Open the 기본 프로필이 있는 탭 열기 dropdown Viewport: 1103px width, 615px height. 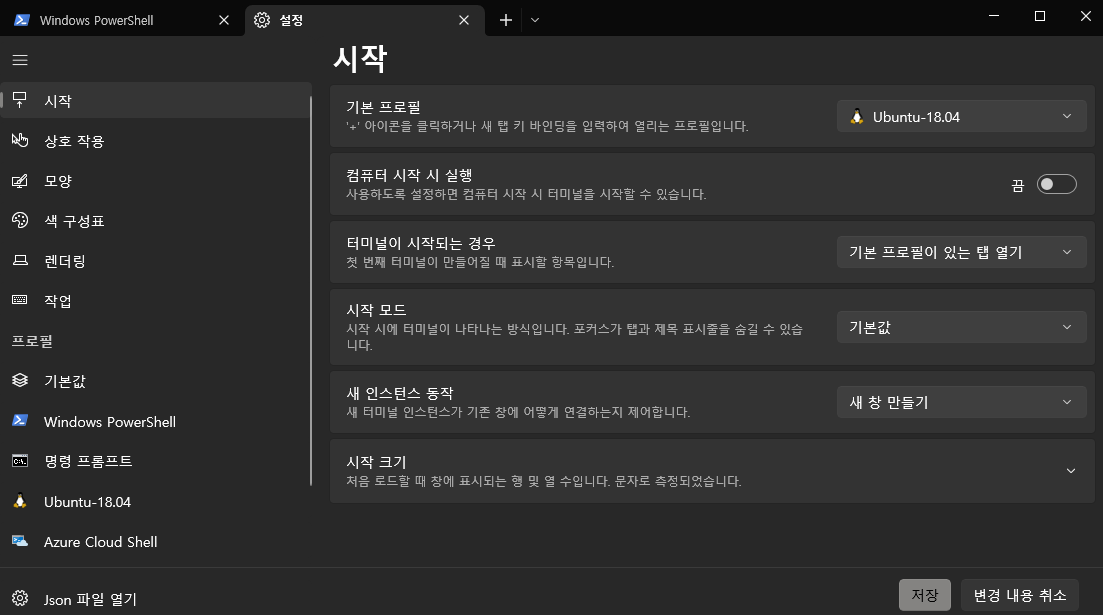coord(962,252)
